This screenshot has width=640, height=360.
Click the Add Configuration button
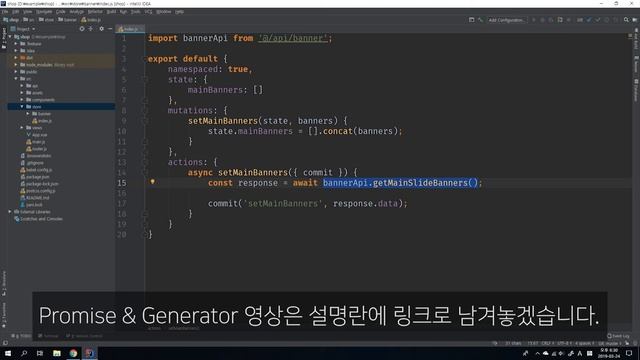tap(506, 20)
